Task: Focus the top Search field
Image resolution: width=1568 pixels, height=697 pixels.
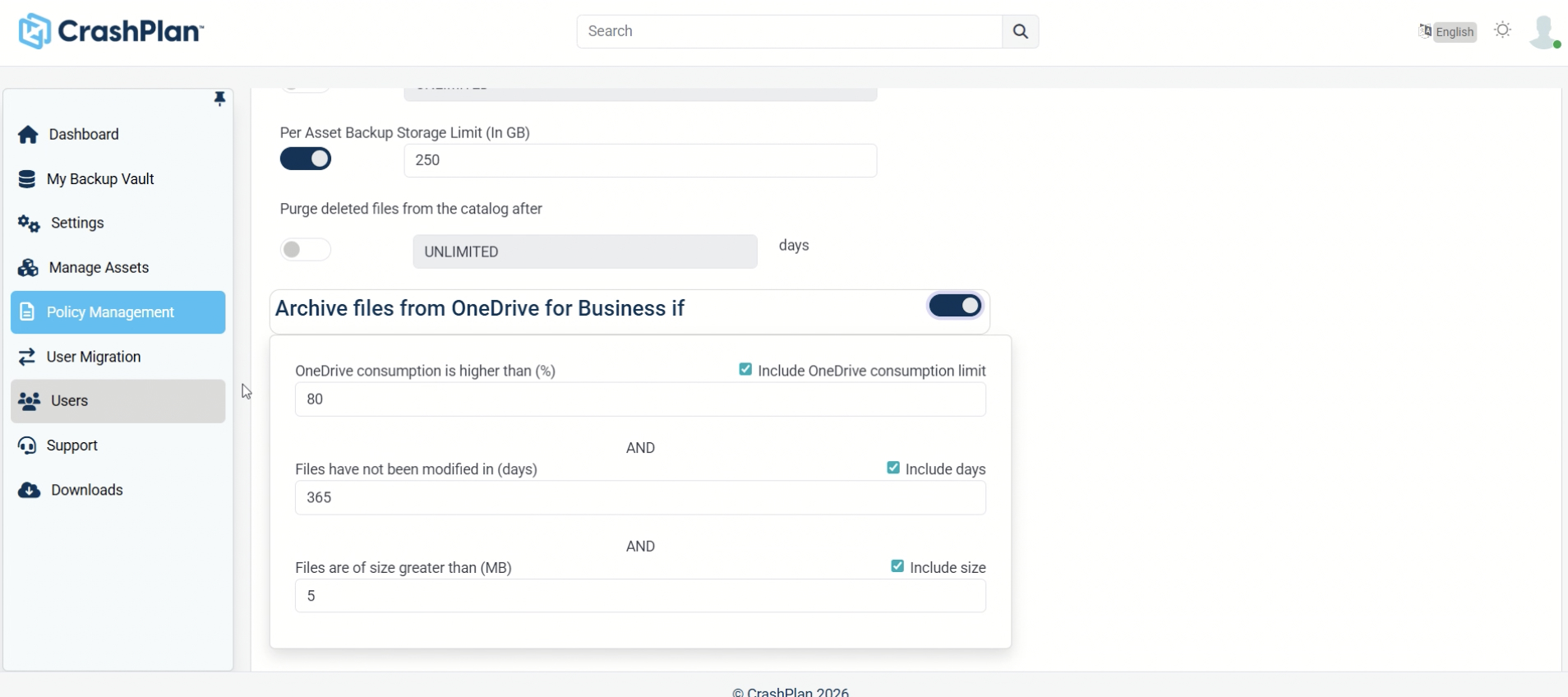Action: click(790, 31)
